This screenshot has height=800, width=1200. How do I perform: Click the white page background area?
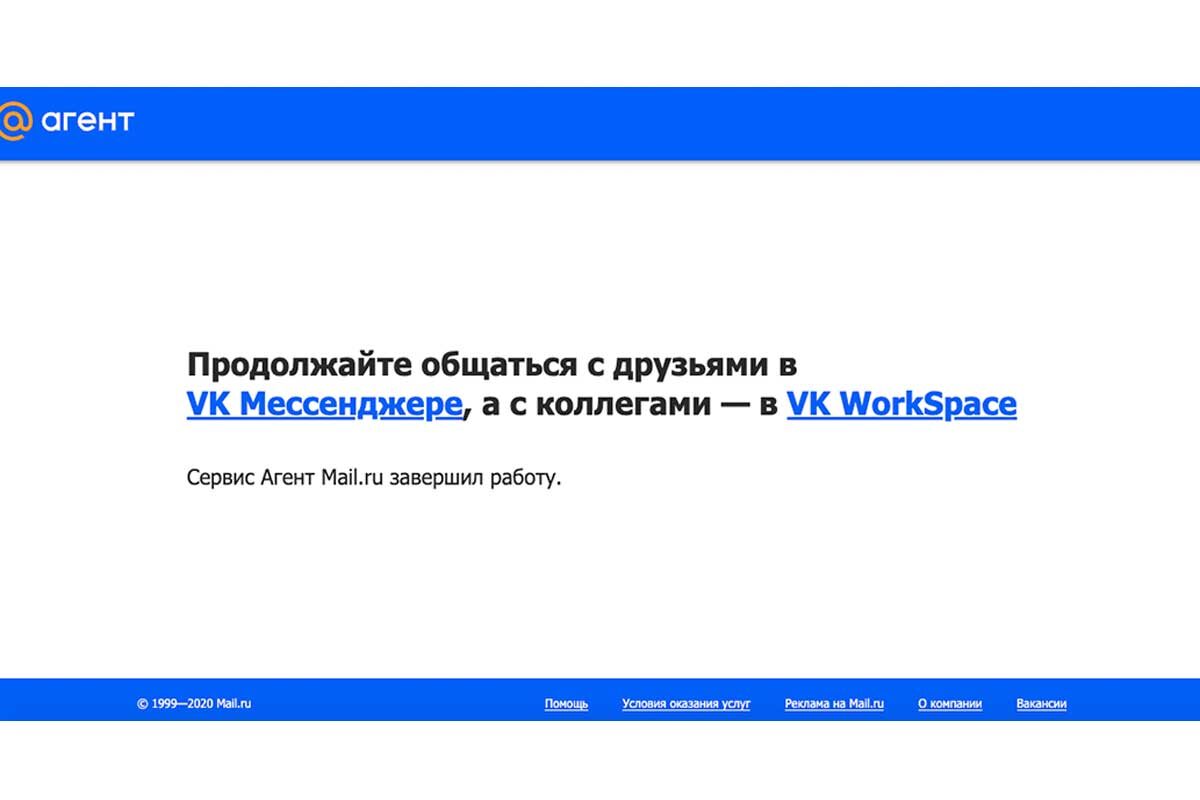[600, 580]
